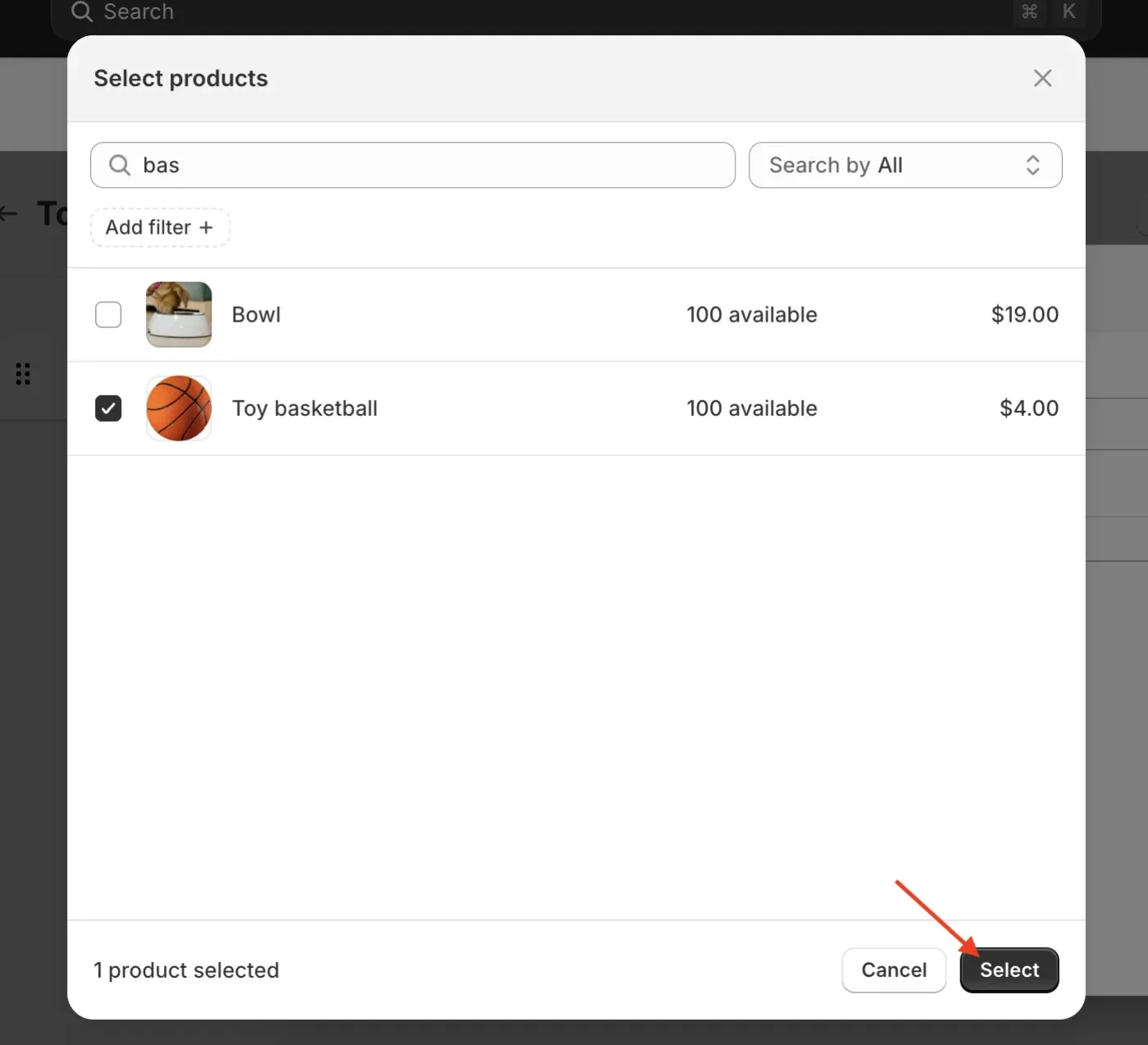This screenshot has height=1045, width=1148.
Task: Click the K shortcut icon in top bar
Action: click(1069, 12)
